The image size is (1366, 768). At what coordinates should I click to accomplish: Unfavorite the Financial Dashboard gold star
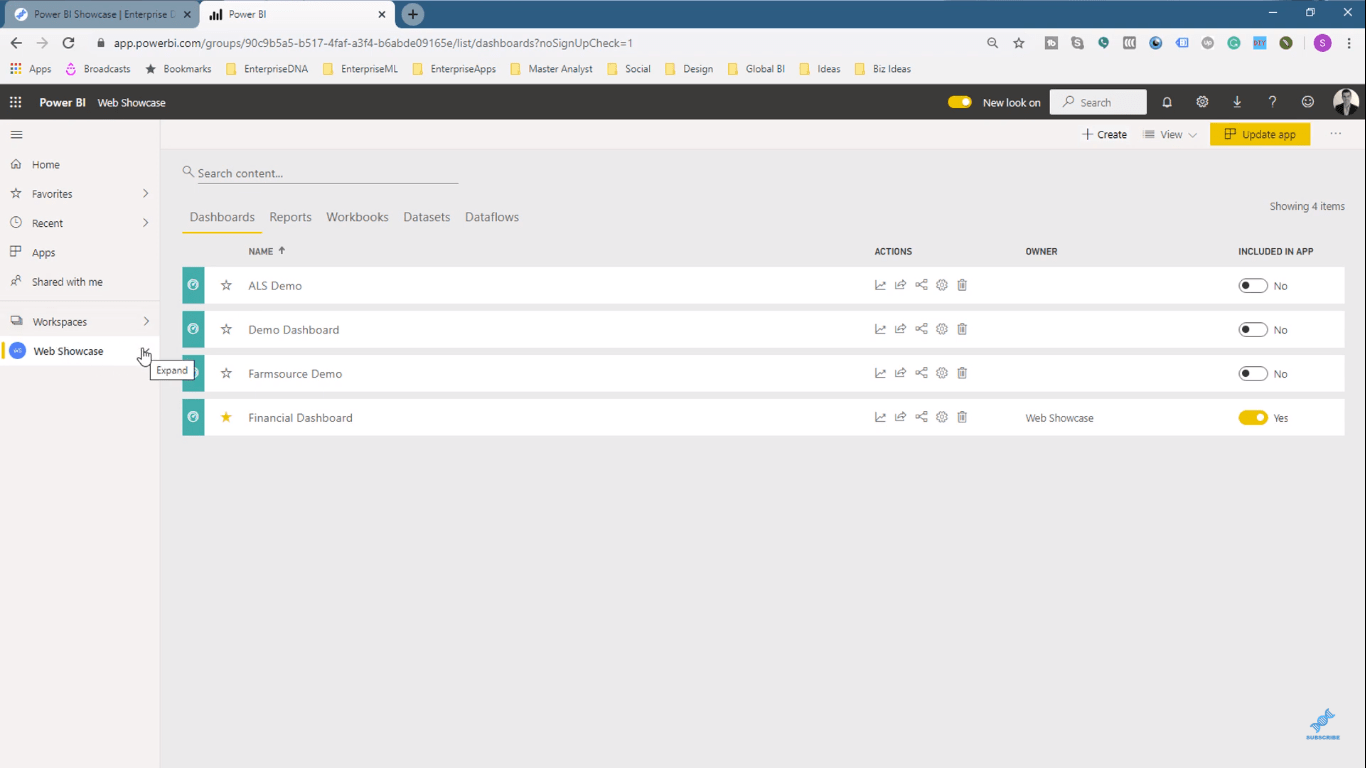[x=226, y=417]
